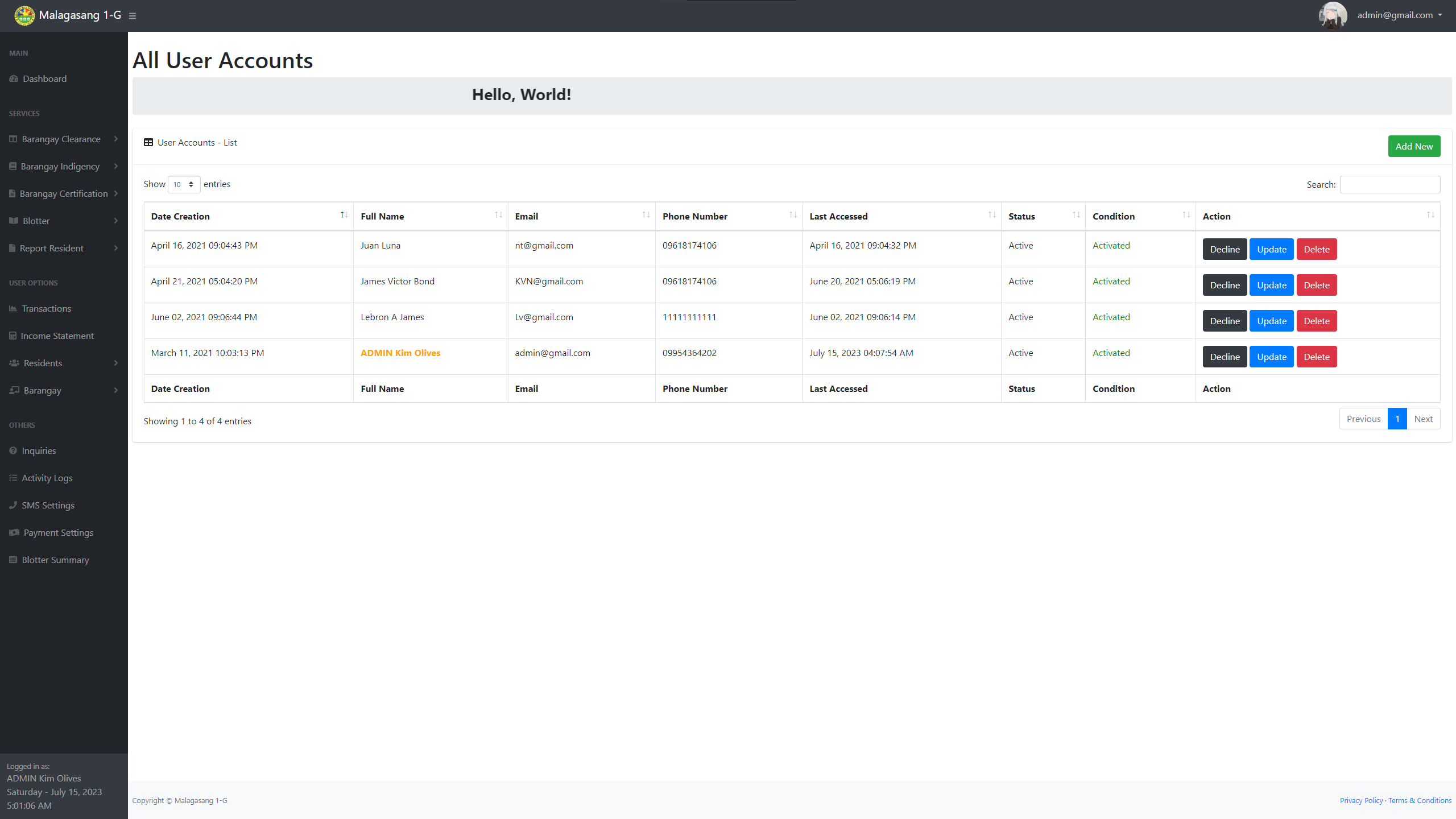
Task: Select the Blotter Summary menu entry
Action: (x=55, y=560)
